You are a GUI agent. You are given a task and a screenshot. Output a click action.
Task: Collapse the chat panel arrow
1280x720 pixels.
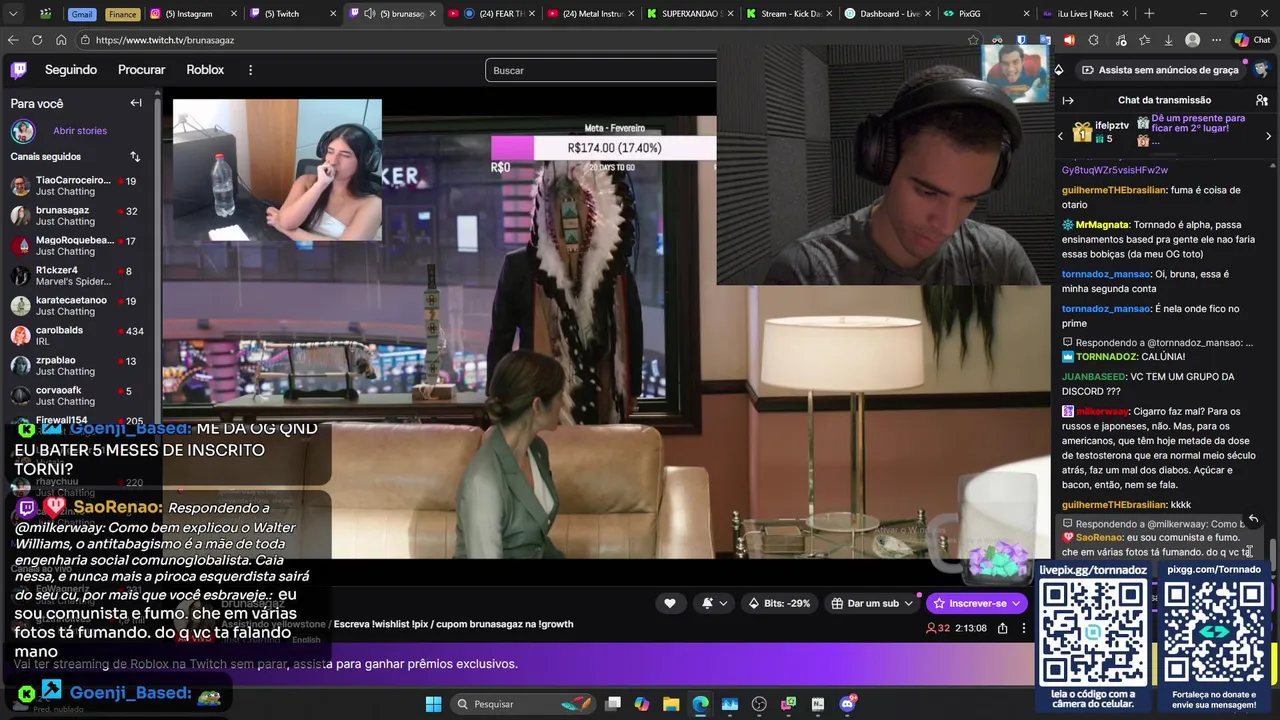pyautogui.click(x=1068, y=100)
